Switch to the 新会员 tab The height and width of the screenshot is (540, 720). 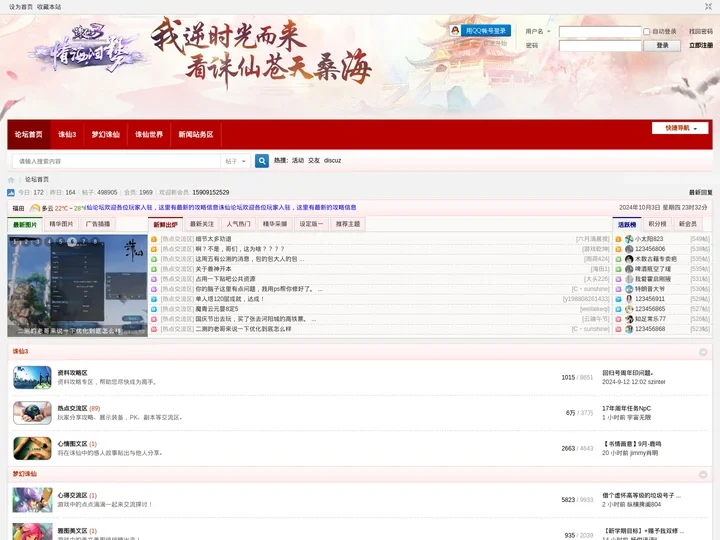point(687,224)
